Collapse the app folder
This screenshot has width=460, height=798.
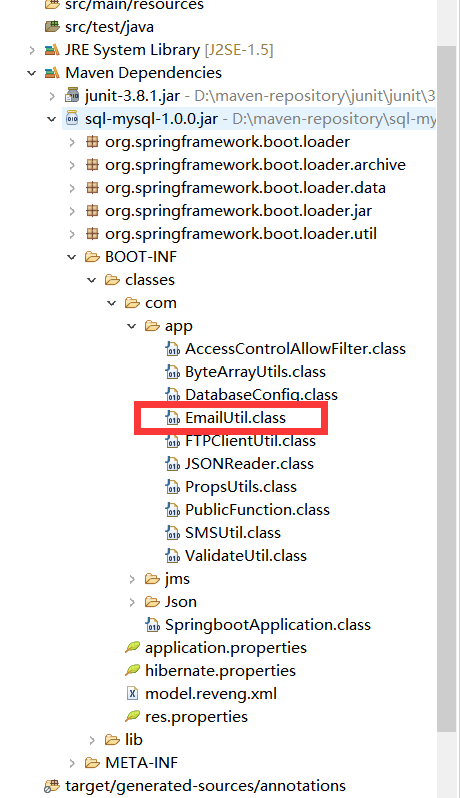pyautogui.click(x=132, y=326)
